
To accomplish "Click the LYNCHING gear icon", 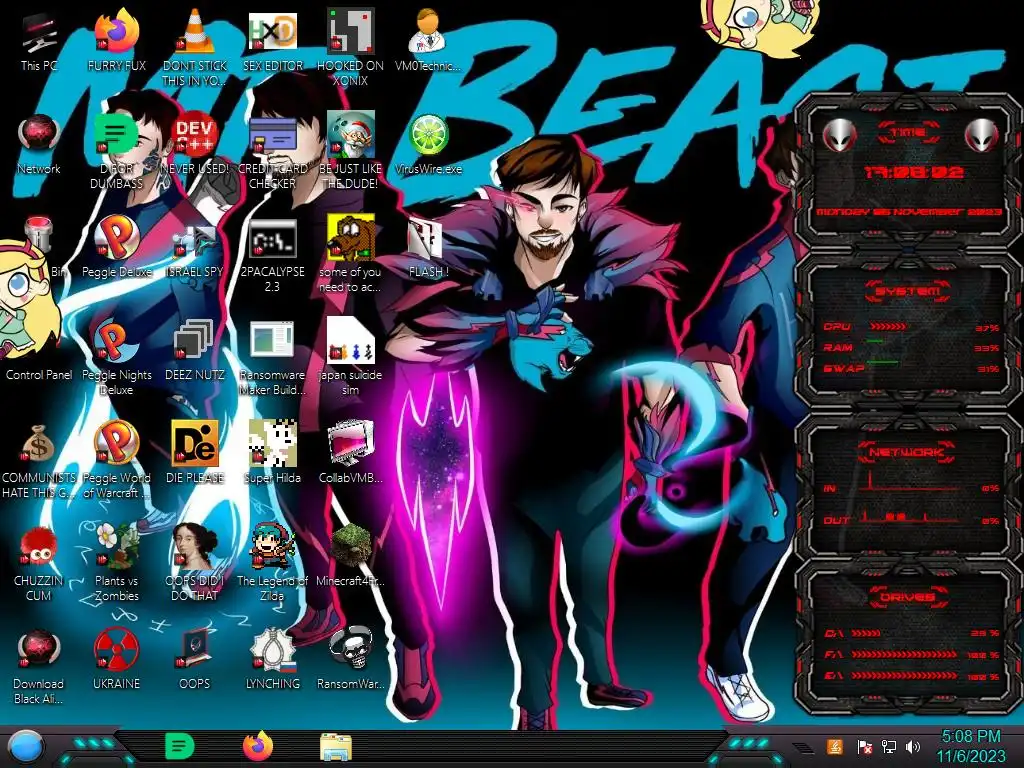I will click(272, 650).
